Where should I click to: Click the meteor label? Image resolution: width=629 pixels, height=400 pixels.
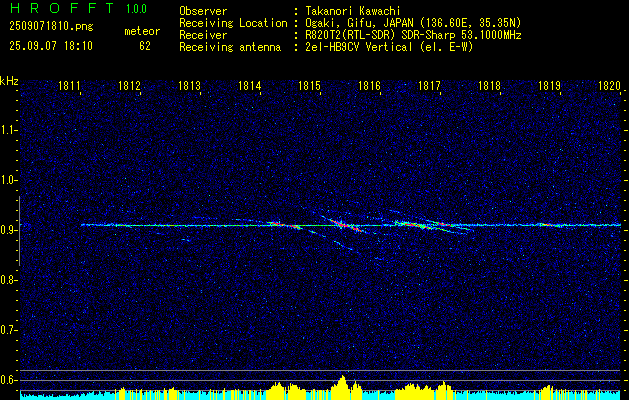point(142,31)
